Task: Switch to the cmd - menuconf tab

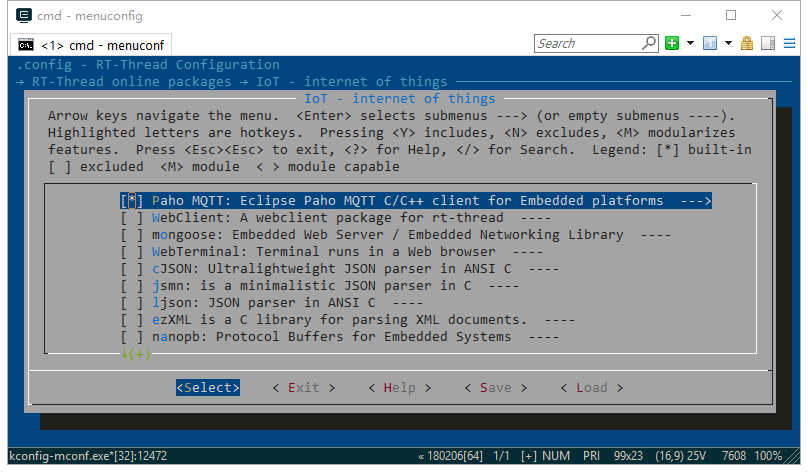Action: point(91,45)
